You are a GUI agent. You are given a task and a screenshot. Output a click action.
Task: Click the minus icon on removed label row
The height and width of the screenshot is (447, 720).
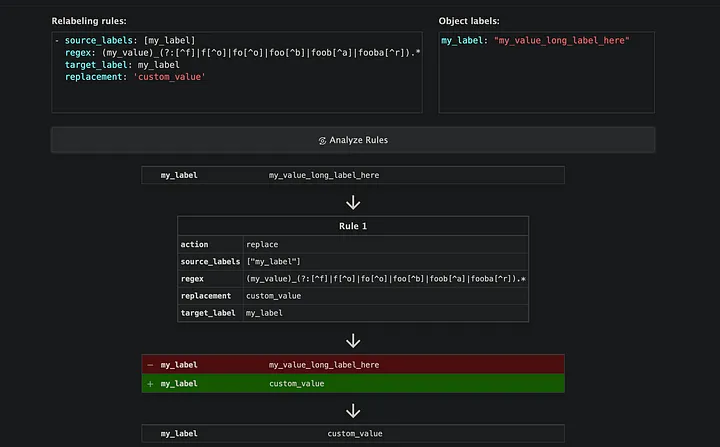(x=150, y=365)
